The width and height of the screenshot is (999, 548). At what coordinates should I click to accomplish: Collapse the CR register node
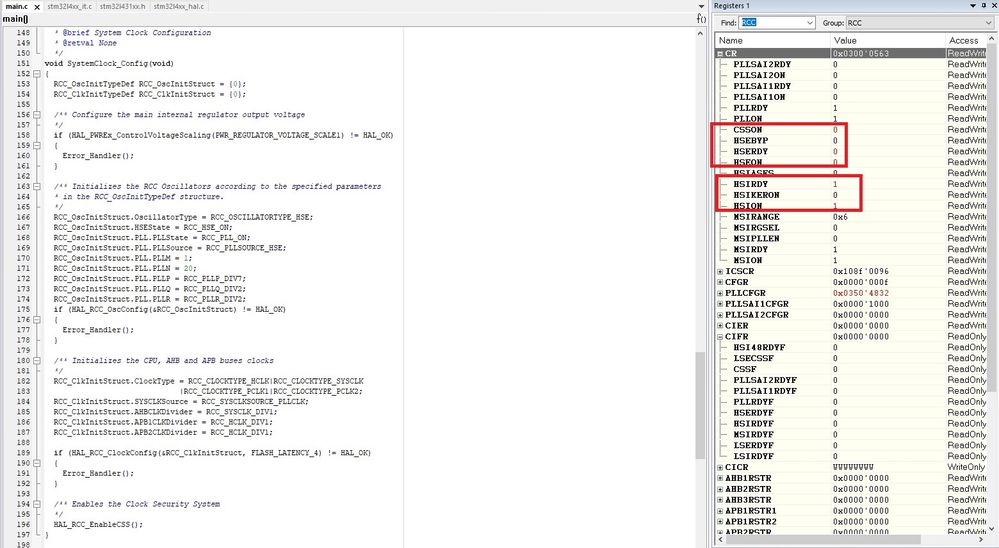point(720,54)
